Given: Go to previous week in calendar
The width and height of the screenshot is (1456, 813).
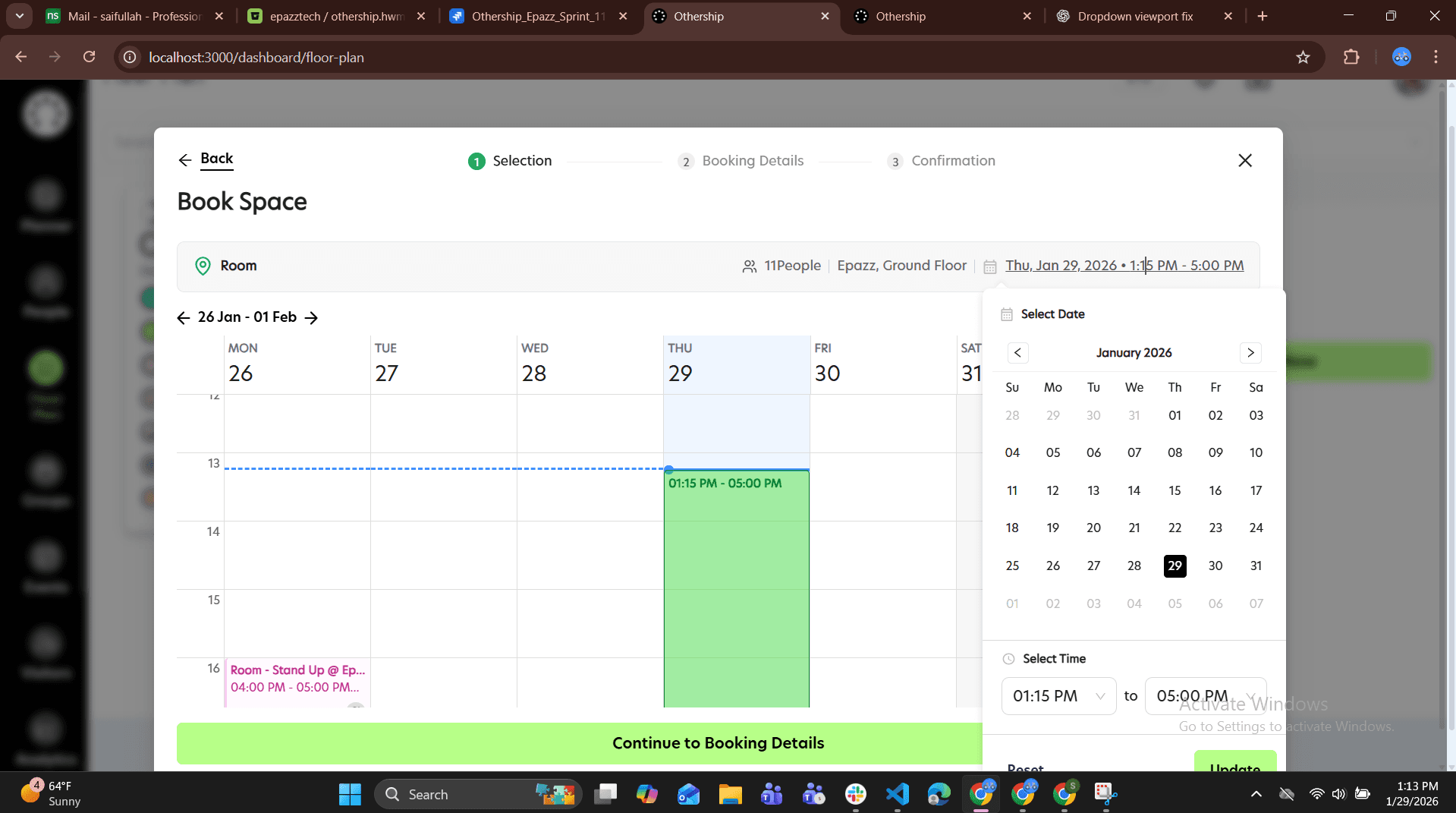Looking at the screenshot, I should pyautogui.click(x=183, y=317).
